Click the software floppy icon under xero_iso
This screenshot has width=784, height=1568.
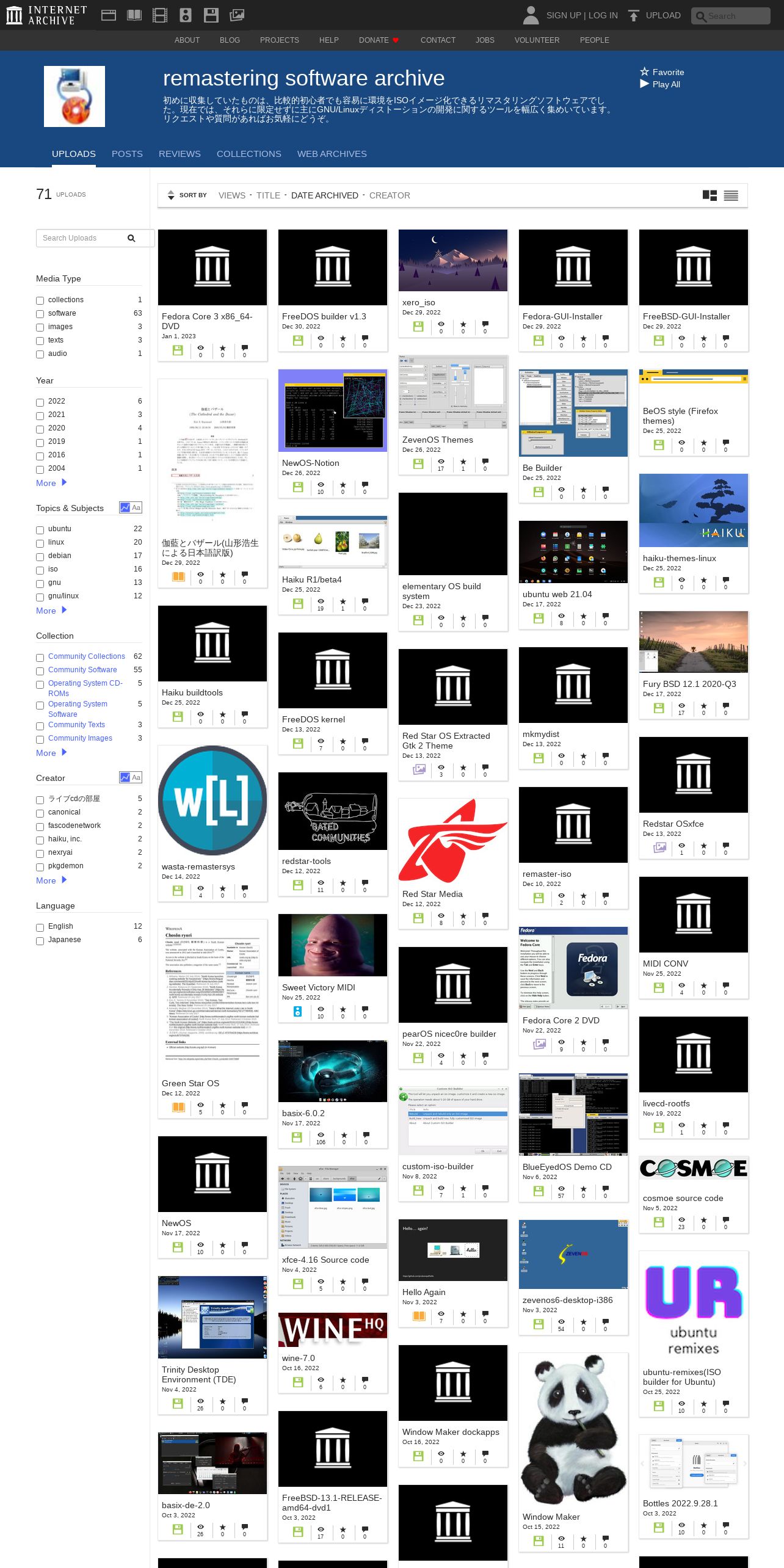[418, 327]
